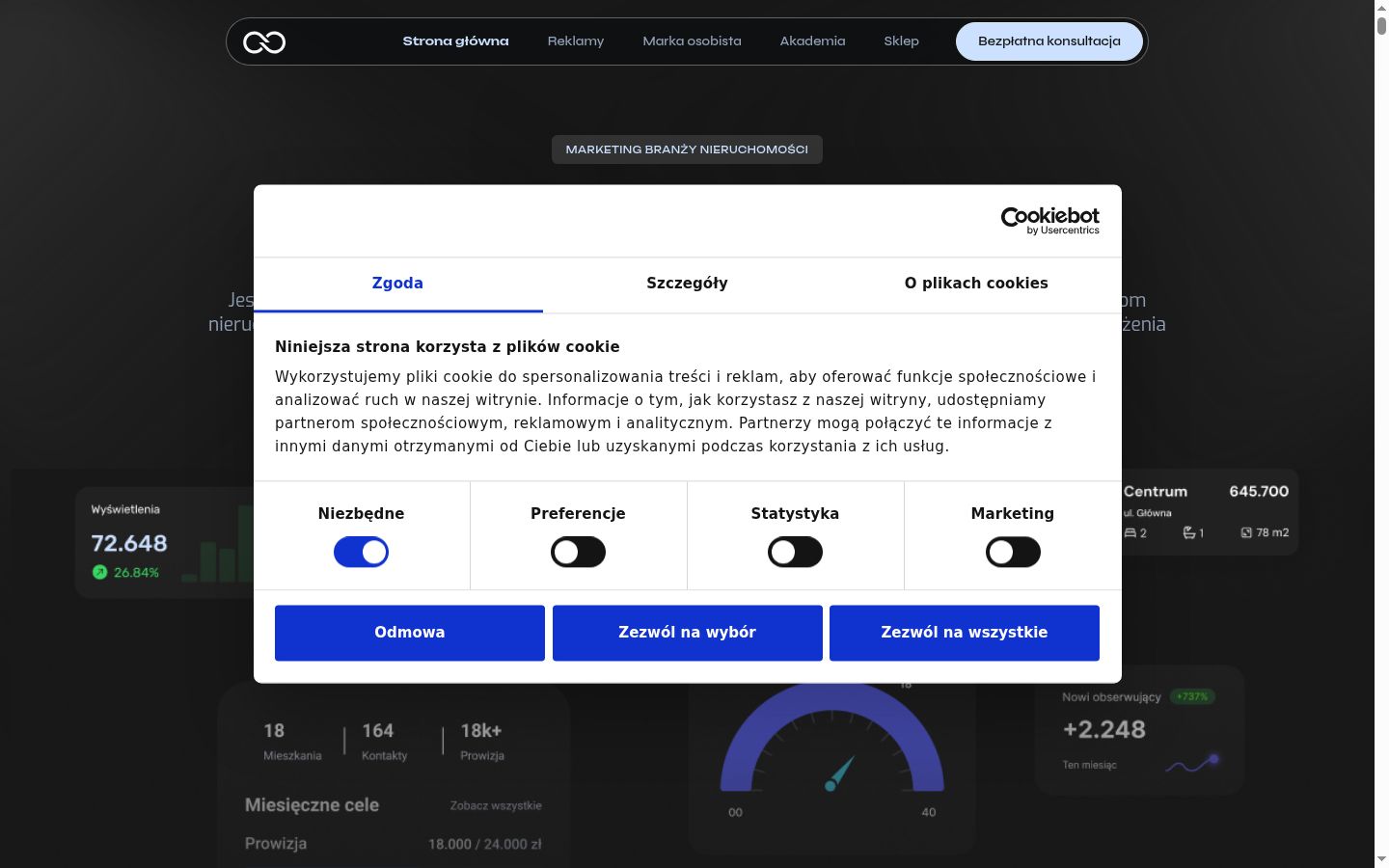Image resolution: width=1389 pixels, height=868 pixels.
Task: Click the area icon beside 78 m2
Action: tap(1246, 532)
